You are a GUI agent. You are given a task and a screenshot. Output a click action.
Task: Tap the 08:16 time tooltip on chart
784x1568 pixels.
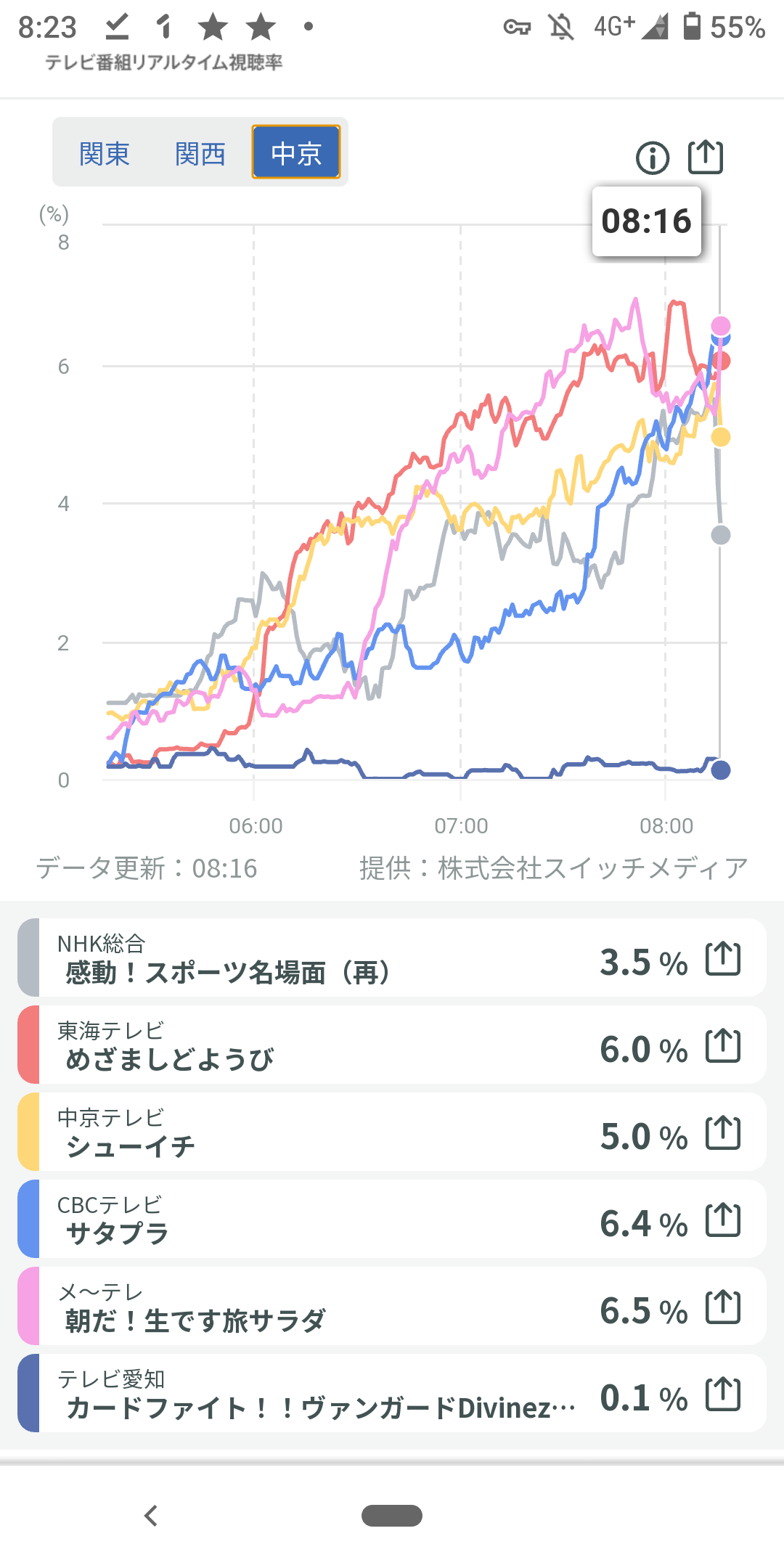[x=647, y=221]
